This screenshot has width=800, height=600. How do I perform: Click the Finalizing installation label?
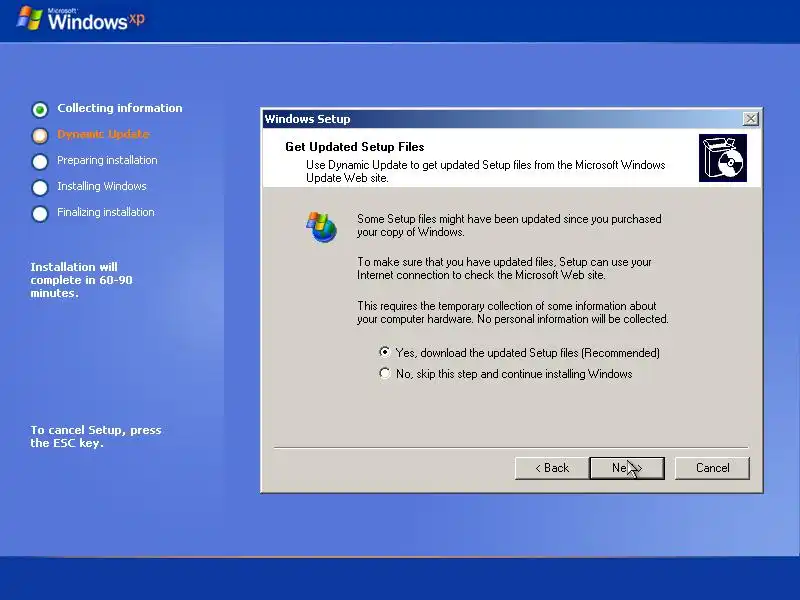(106, 212)
